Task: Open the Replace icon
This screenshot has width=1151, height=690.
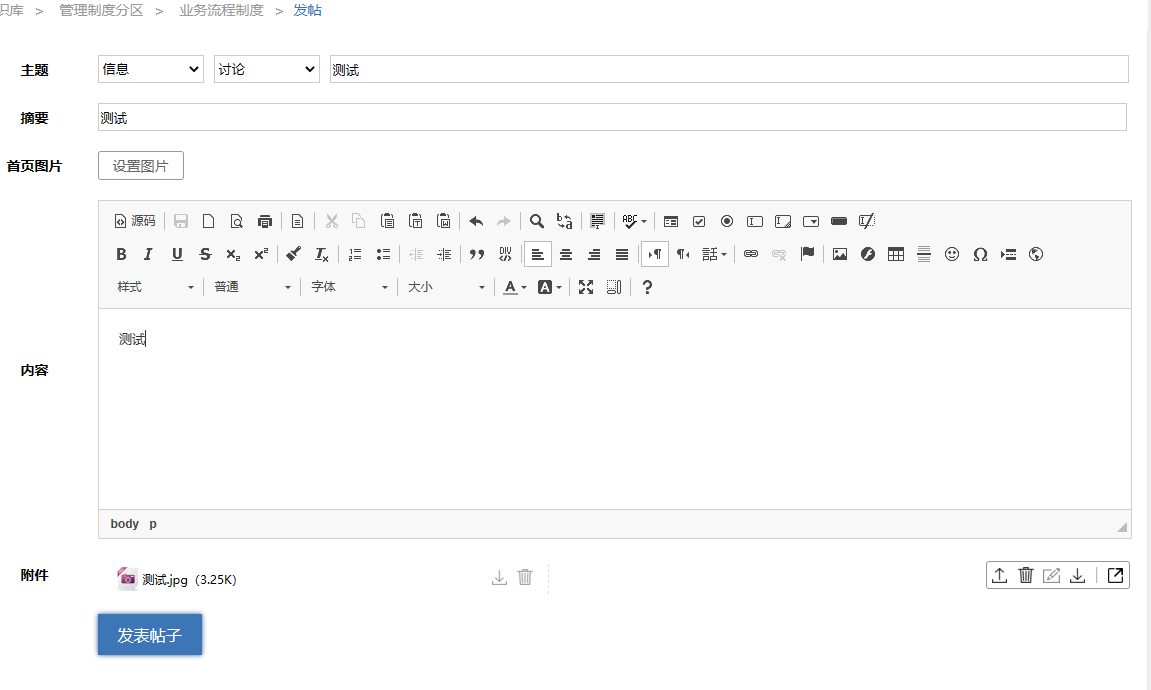Action: tap(564, 221)
